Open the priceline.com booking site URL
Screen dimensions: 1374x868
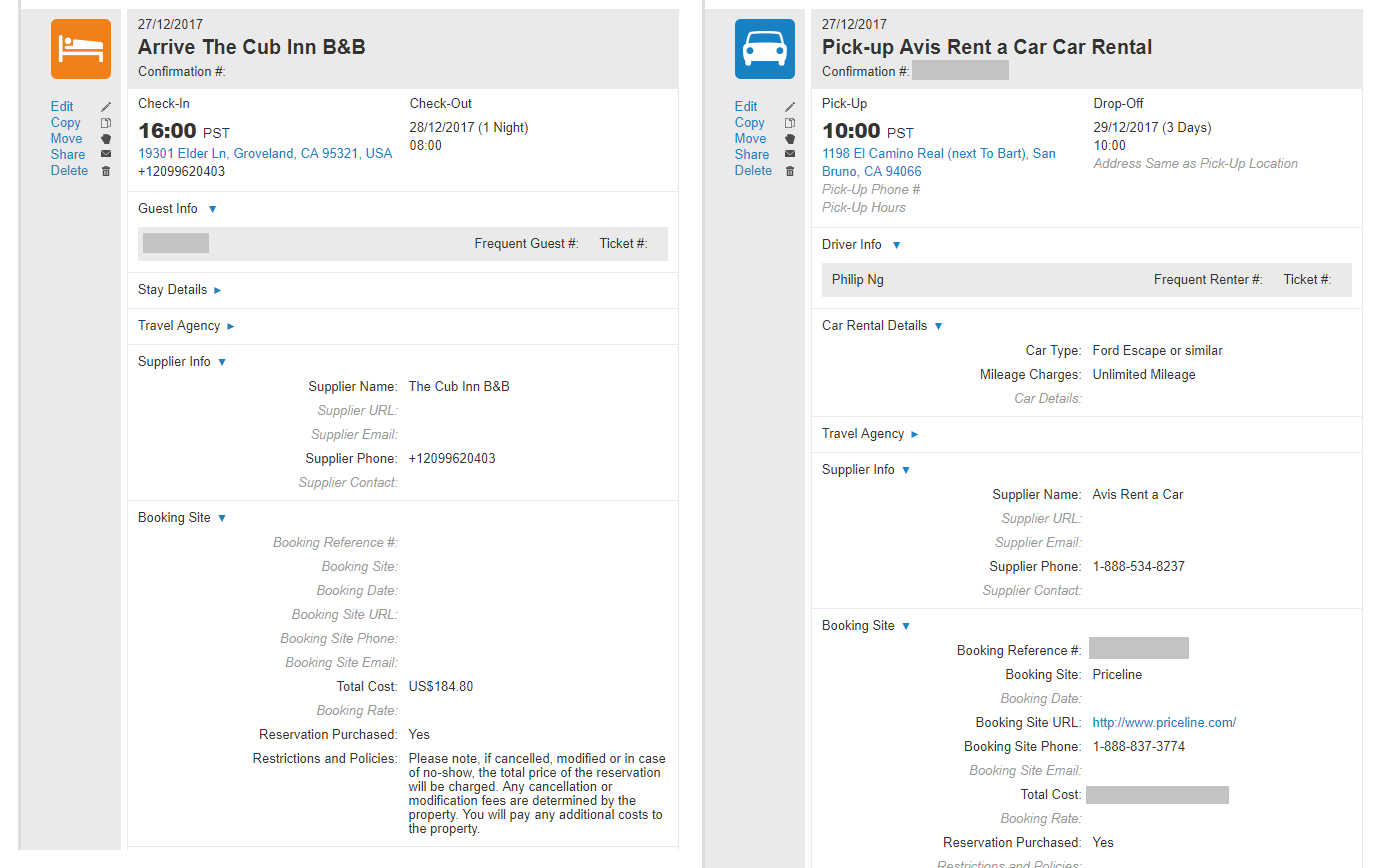1164,722
